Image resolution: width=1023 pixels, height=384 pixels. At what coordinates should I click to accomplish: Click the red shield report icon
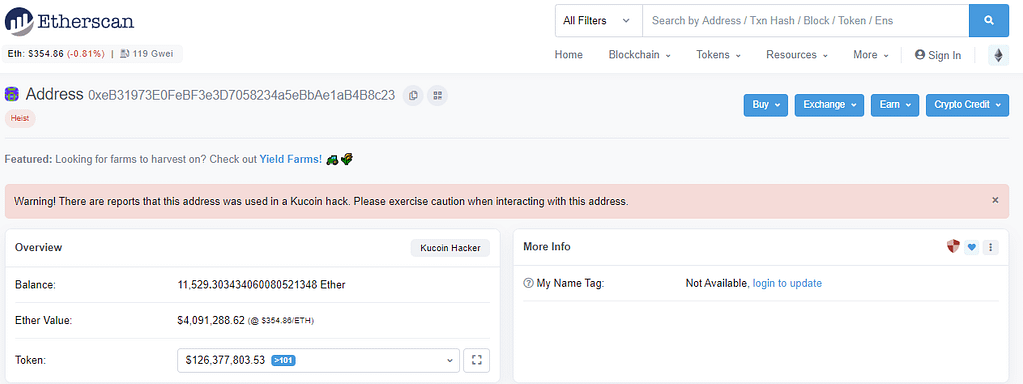[953, 246]
